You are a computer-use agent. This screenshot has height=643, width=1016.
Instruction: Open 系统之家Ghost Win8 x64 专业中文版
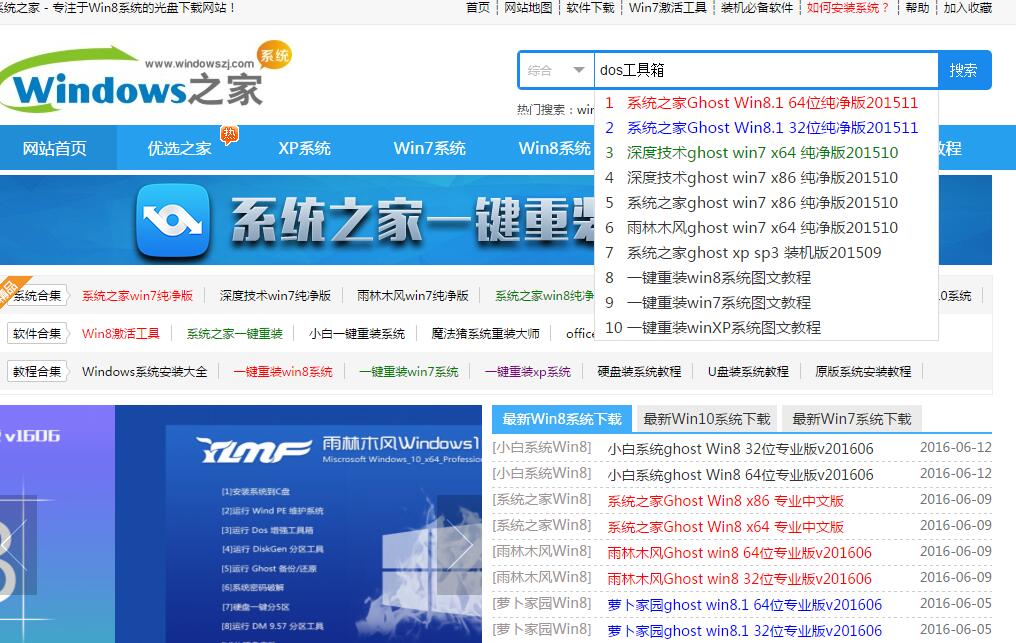click(x=725, y=526)
